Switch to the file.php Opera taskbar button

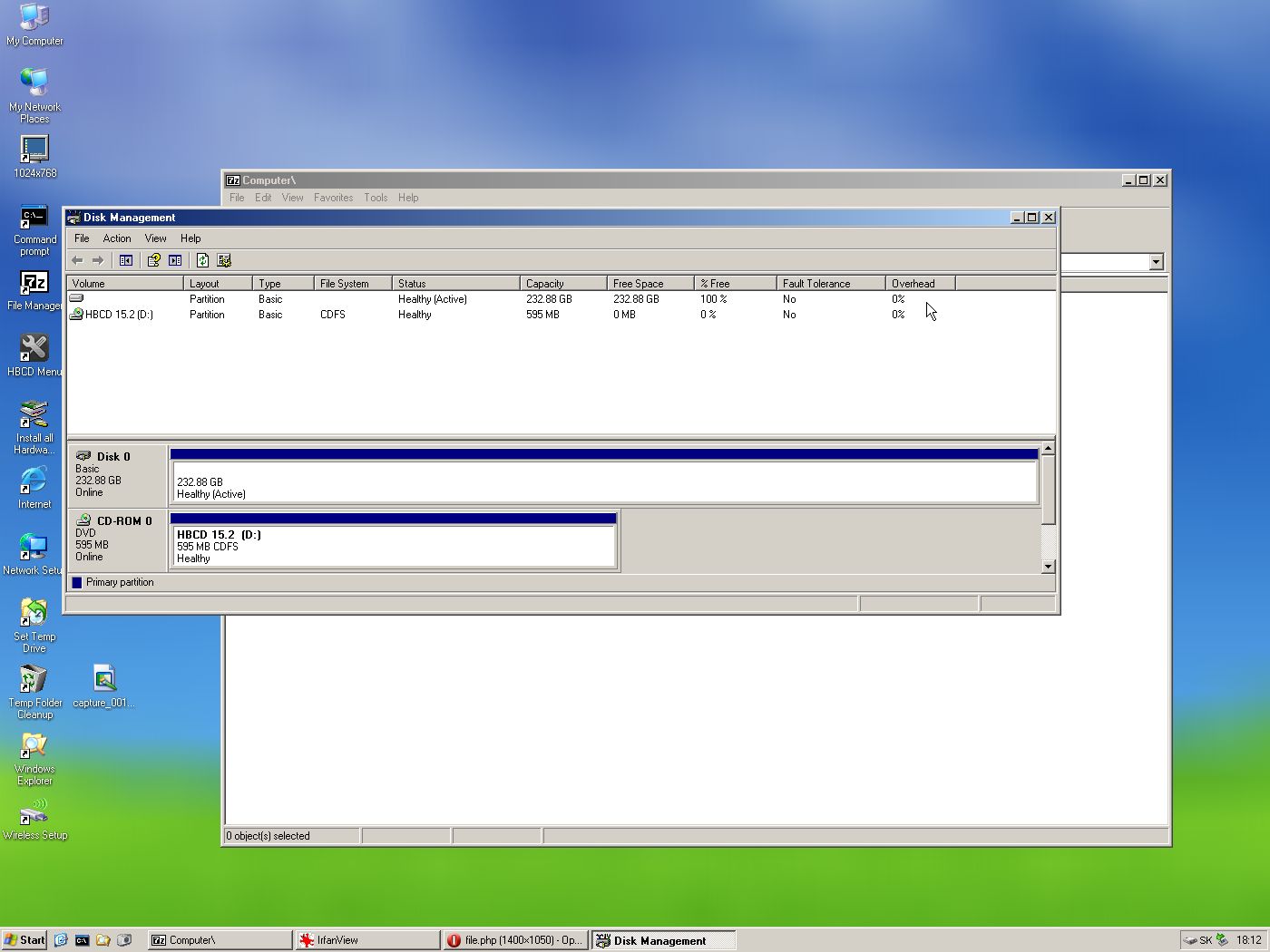pos(516,940)
